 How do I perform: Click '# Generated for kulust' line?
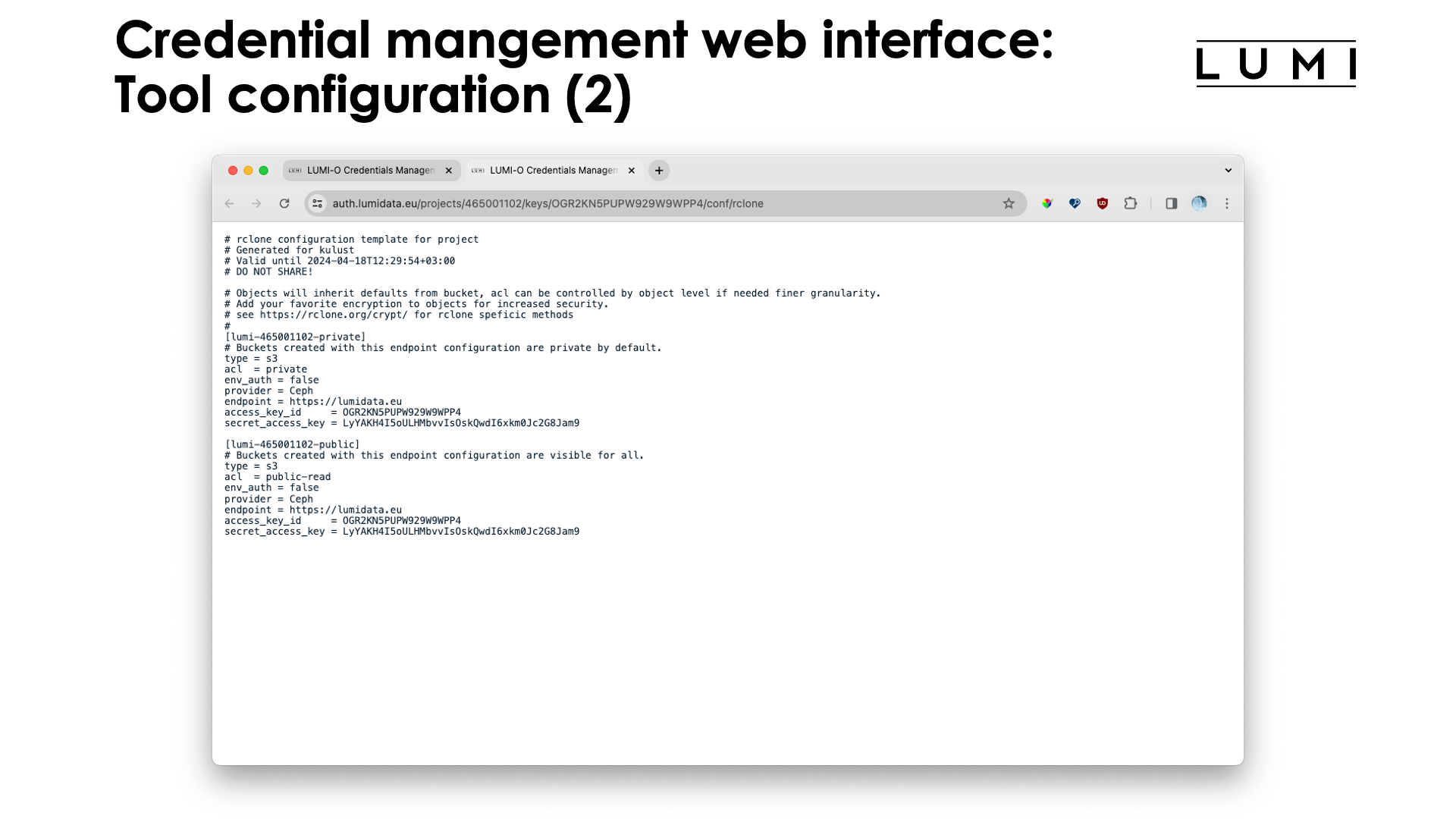coord(289,250)
